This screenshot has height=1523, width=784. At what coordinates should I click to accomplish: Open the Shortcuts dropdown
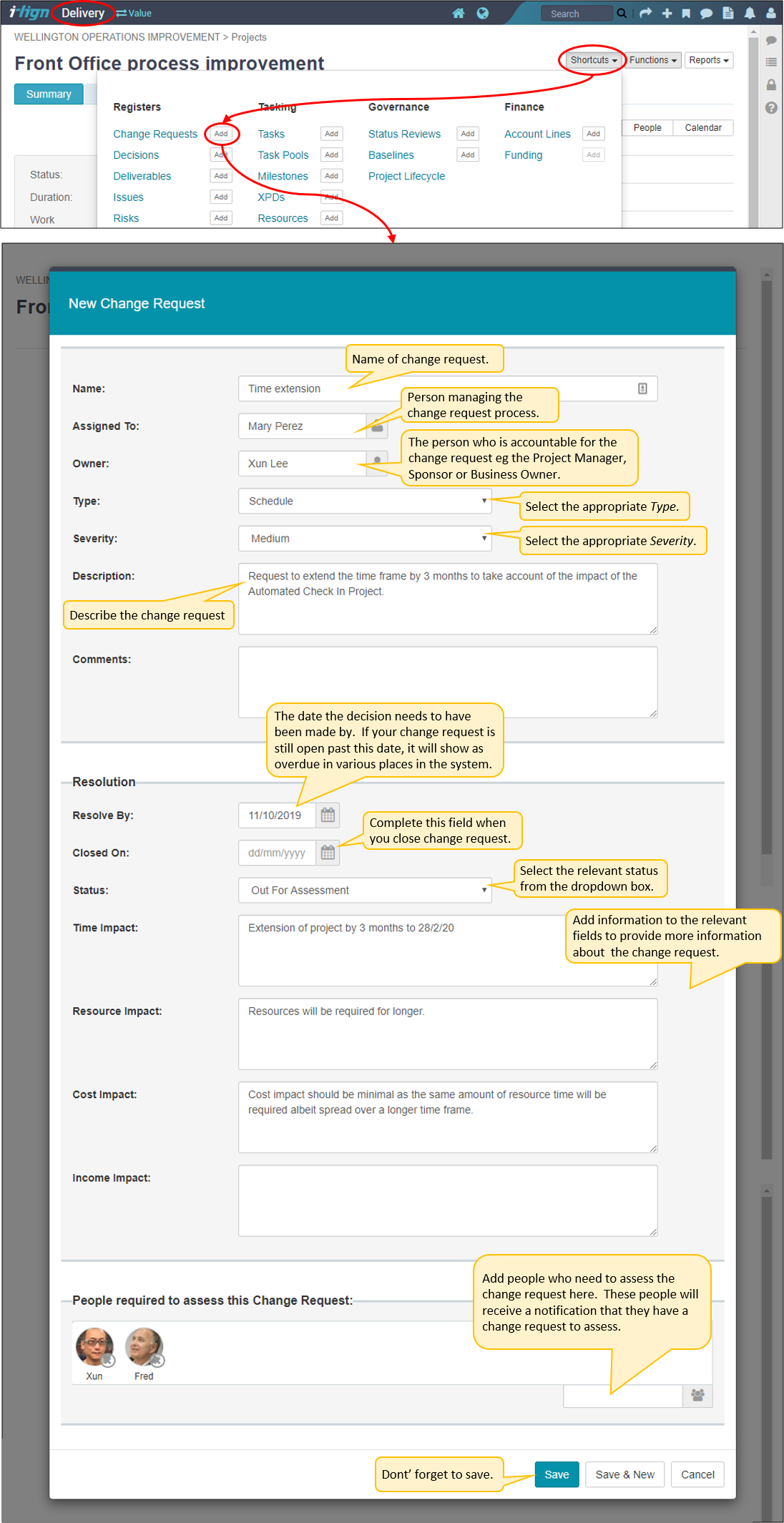point(594,60)
